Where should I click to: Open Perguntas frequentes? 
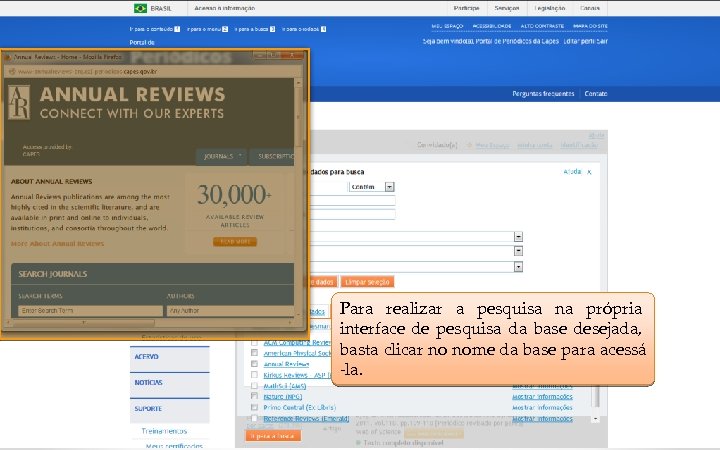pos(543,94)
